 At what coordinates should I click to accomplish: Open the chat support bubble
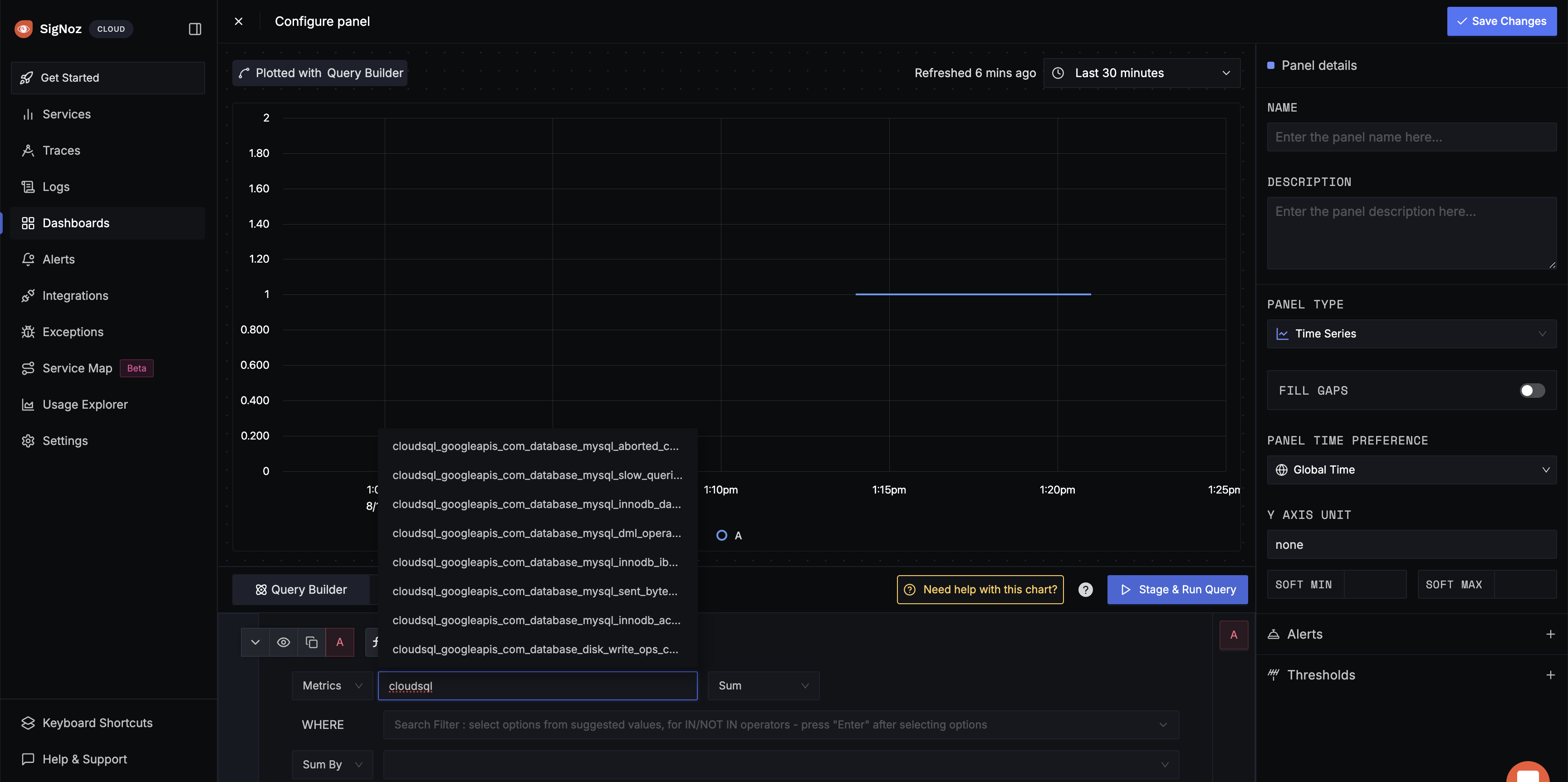(x=1528, y=772)
